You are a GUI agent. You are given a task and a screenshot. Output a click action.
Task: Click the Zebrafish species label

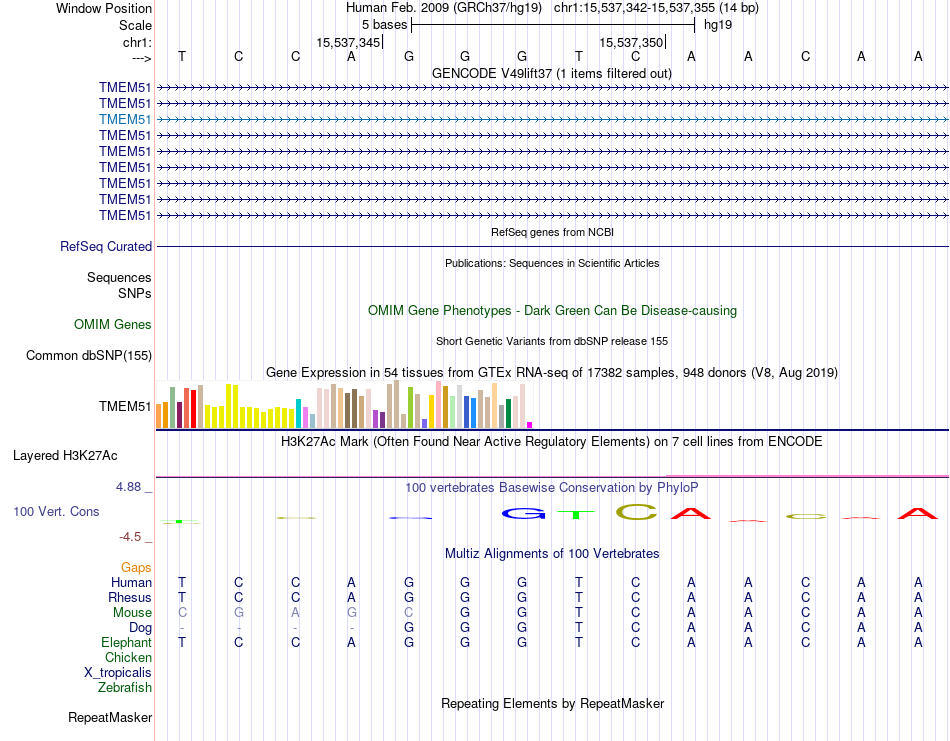pos(125,688)
